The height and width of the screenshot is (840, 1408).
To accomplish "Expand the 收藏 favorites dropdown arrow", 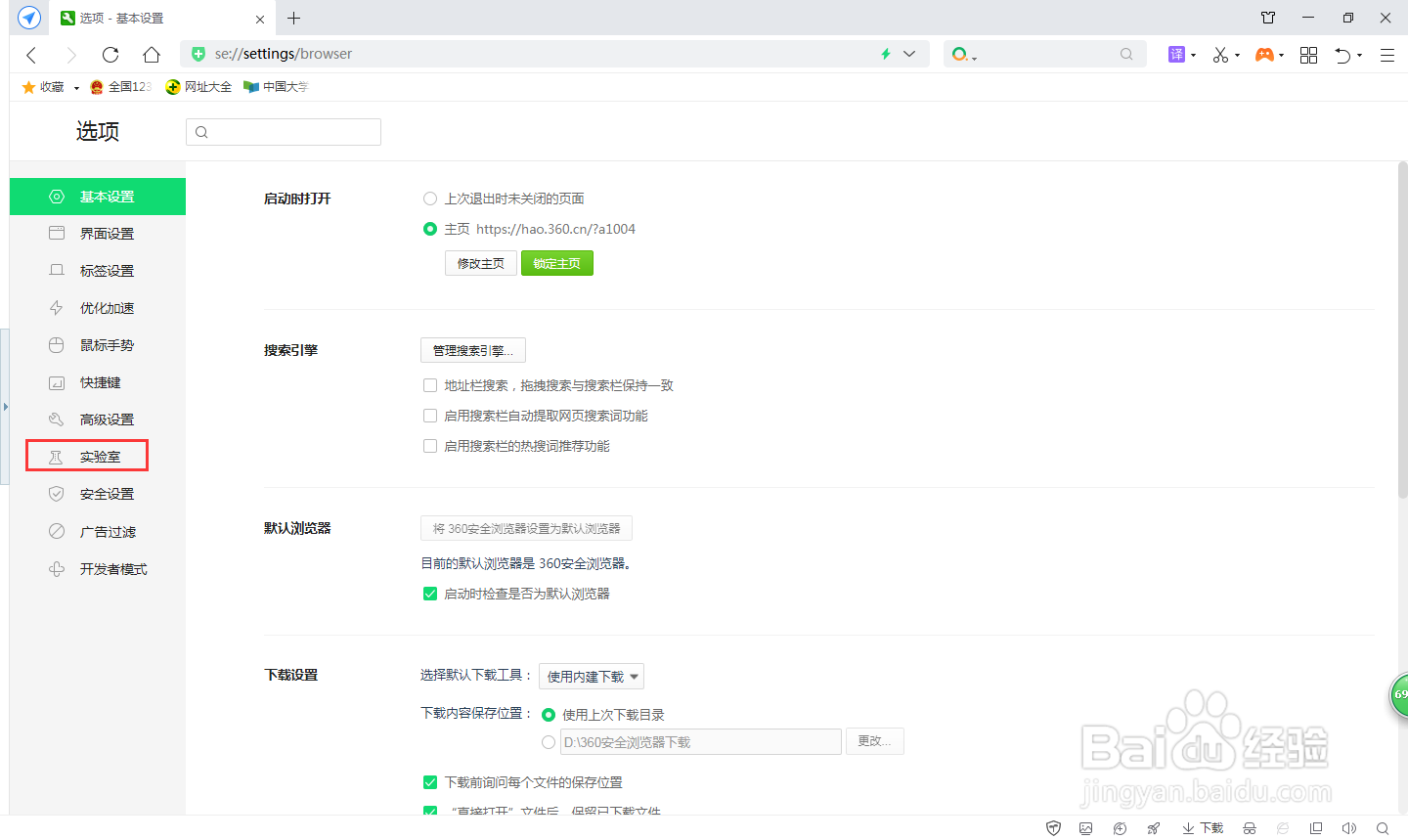I will (76, 88).
